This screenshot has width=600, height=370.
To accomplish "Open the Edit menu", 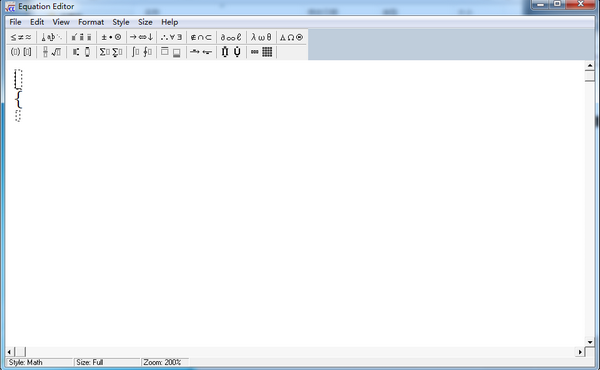I will pos(37,22).
